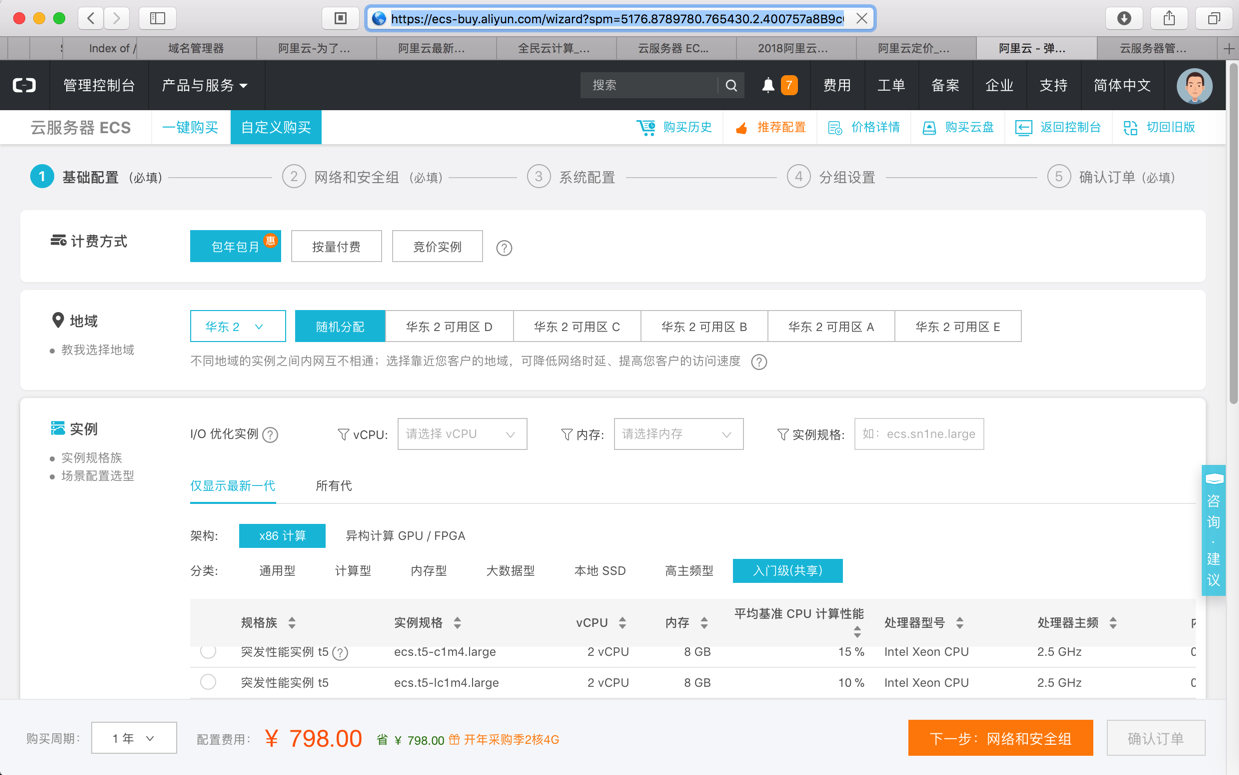Image resolution: width=1239 pixels, height=775 pixels.
Task: Open 请选择内存 dropdown
Action: coord(678,435)
